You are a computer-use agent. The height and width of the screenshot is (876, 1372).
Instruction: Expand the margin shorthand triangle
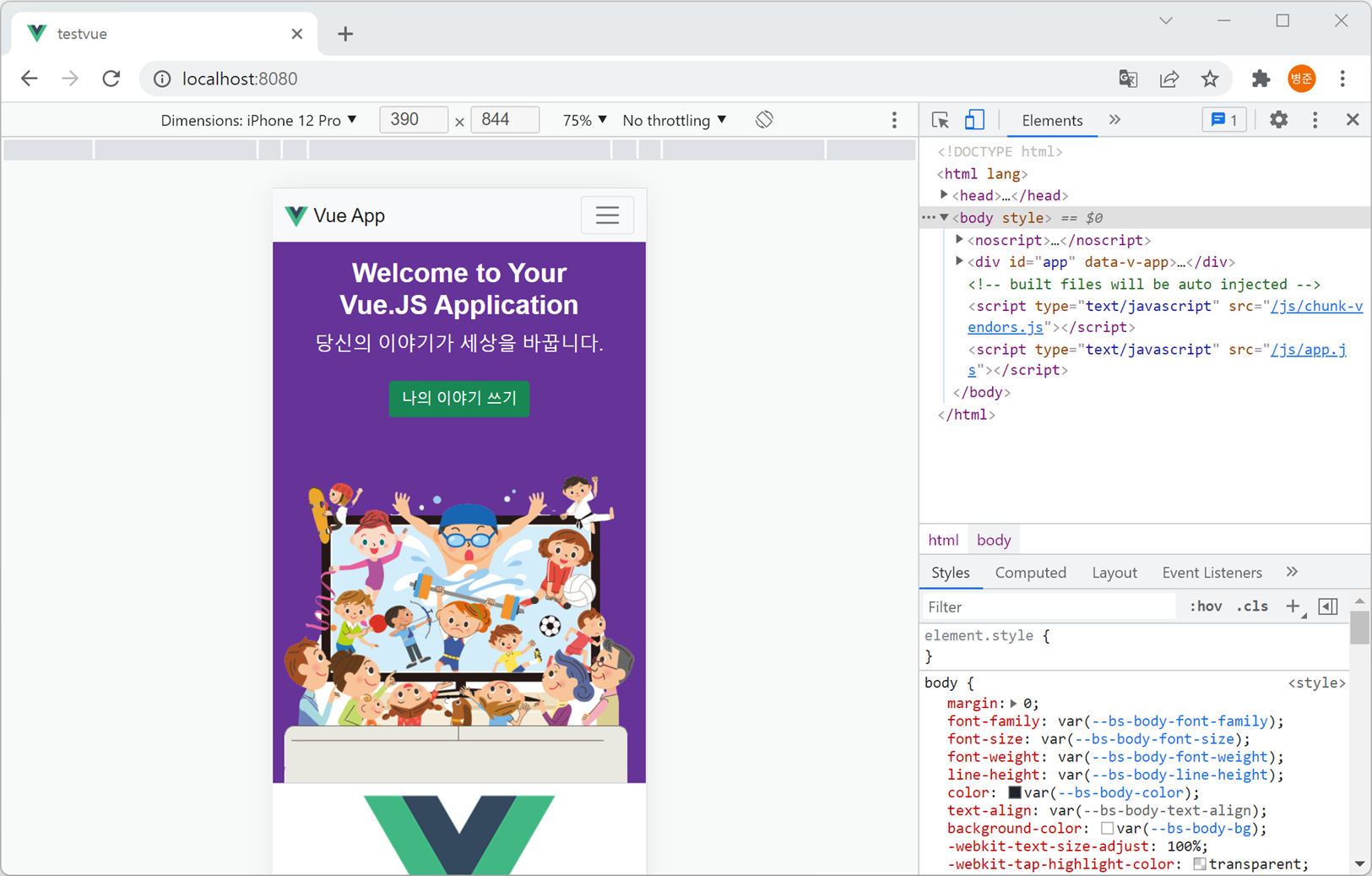click(1014, 703)
